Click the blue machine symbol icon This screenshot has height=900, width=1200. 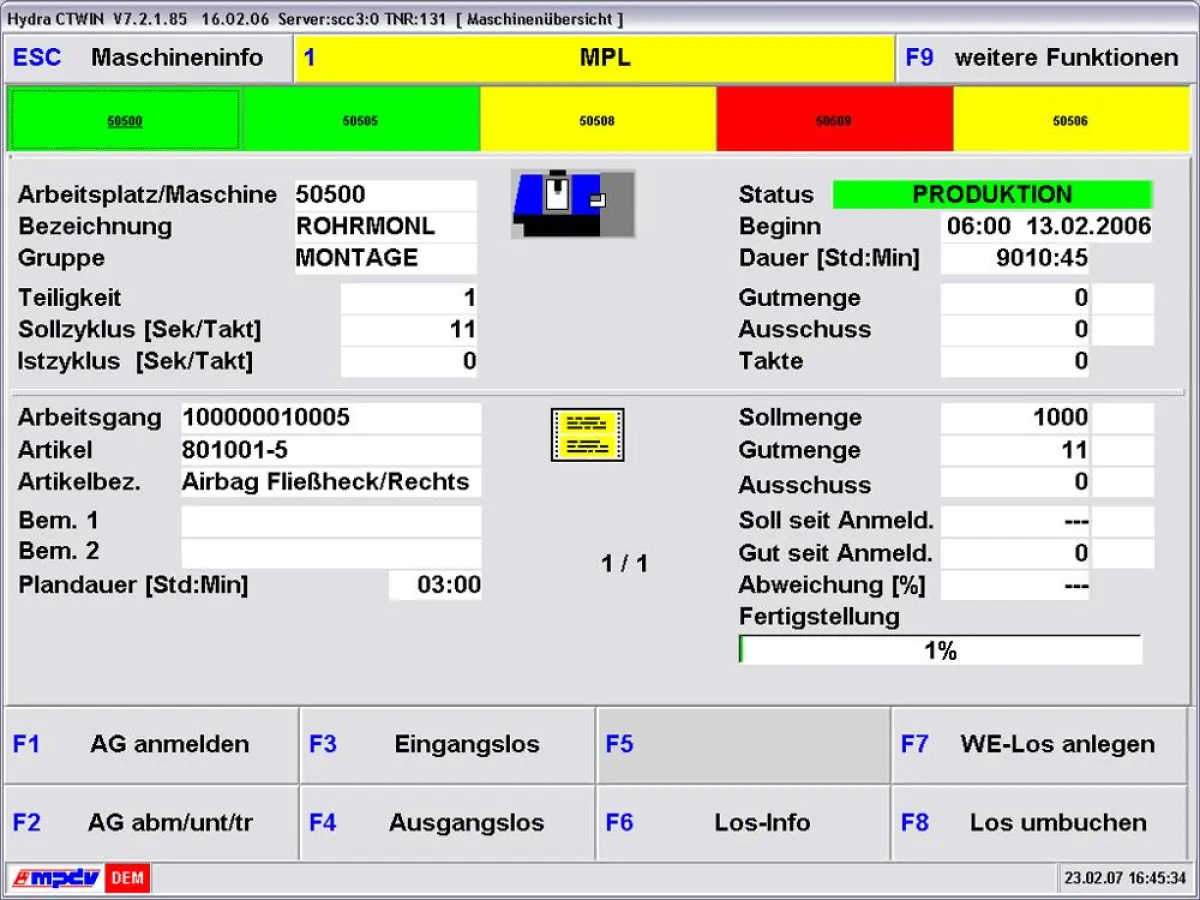(572, 204)
